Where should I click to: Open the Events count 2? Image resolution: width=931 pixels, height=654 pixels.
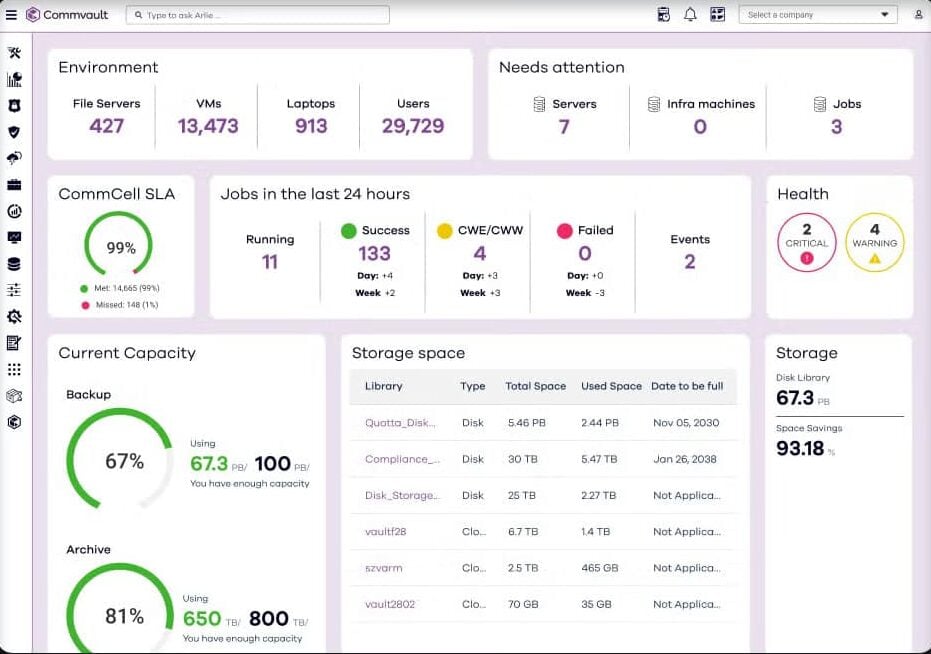(689, 262)
